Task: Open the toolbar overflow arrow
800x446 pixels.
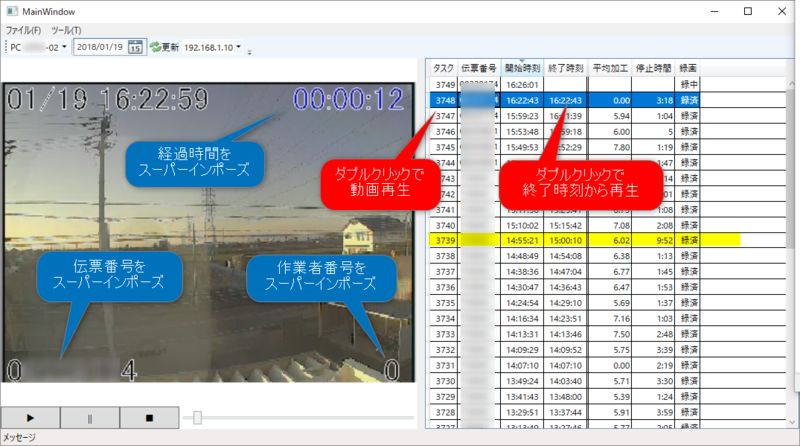Action: pos(249,52)
